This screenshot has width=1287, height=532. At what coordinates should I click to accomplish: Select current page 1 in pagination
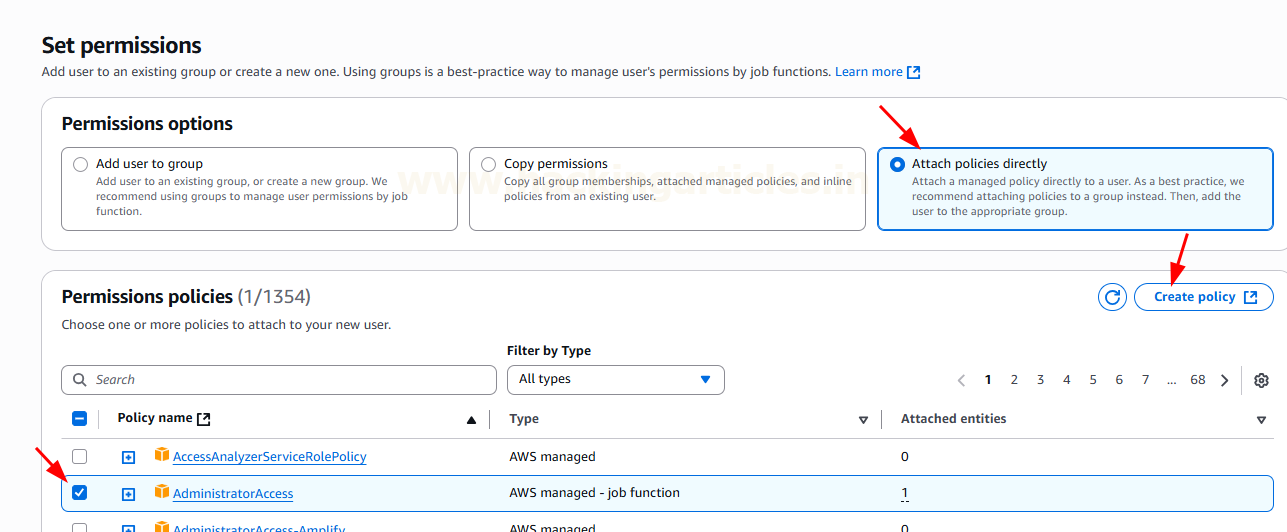[988, 380]
